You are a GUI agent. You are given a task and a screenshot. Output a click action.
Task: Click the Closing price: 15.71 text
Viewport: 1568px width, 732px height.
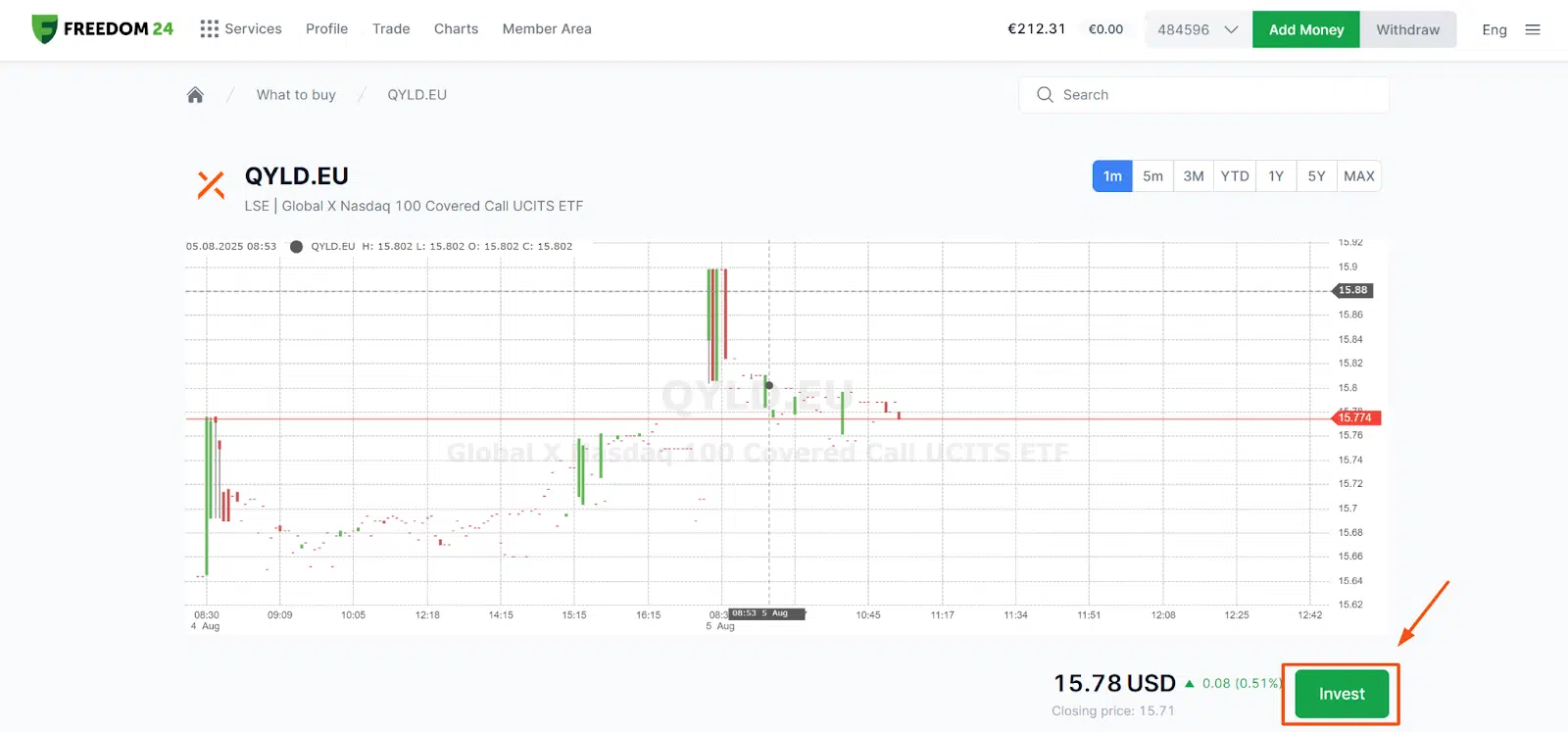click(x=1112, y=711)
